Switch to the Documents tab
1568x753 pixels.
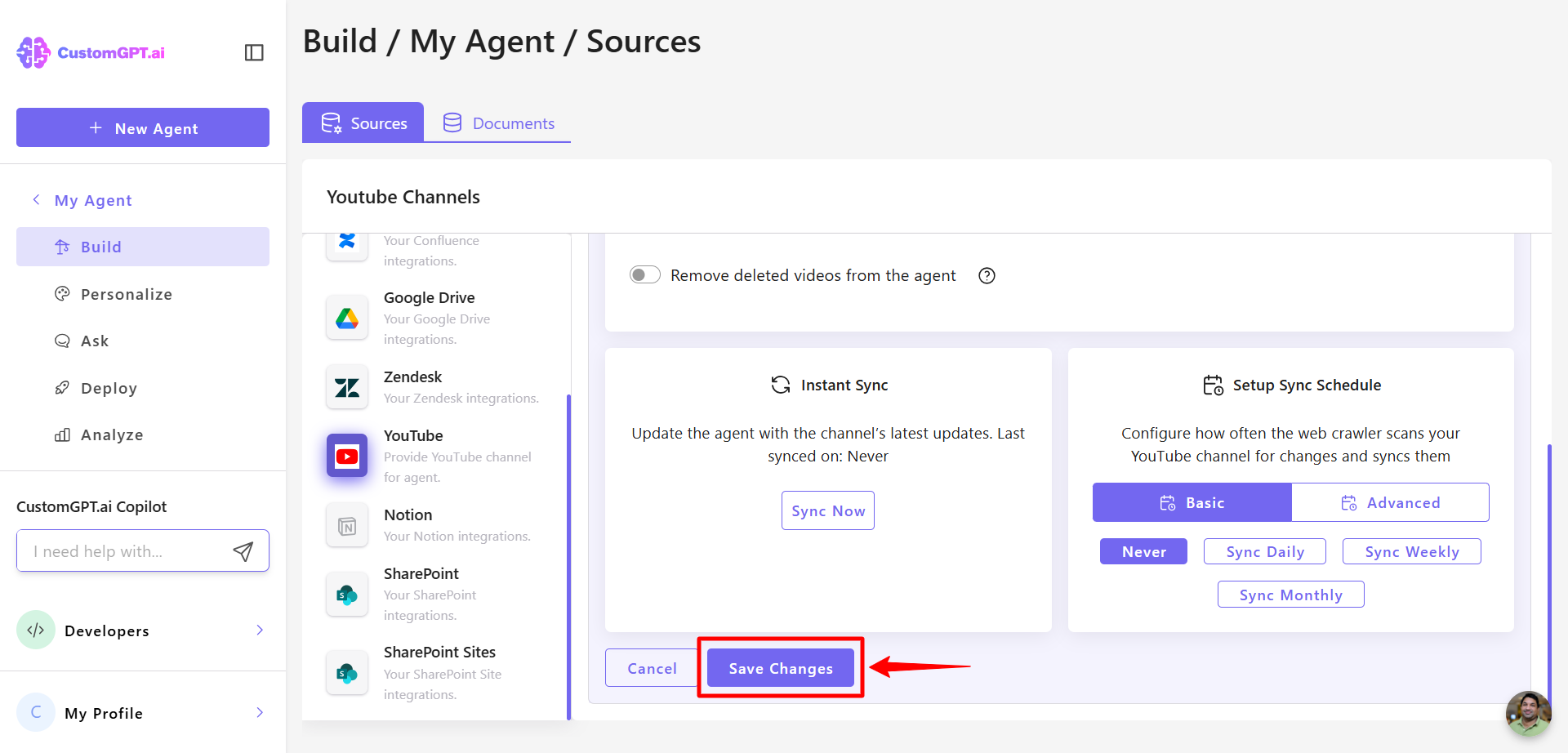(x=498, y=123)
